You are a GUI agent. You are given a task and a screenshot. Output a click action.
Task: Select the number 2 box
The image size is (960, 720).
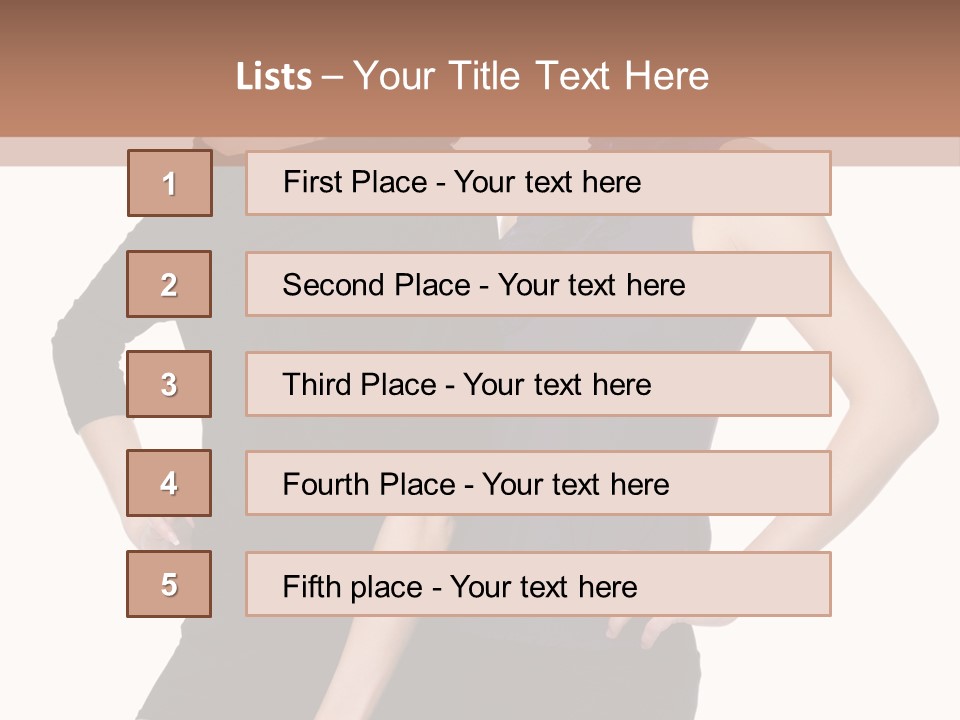click(x=169, y=284)
